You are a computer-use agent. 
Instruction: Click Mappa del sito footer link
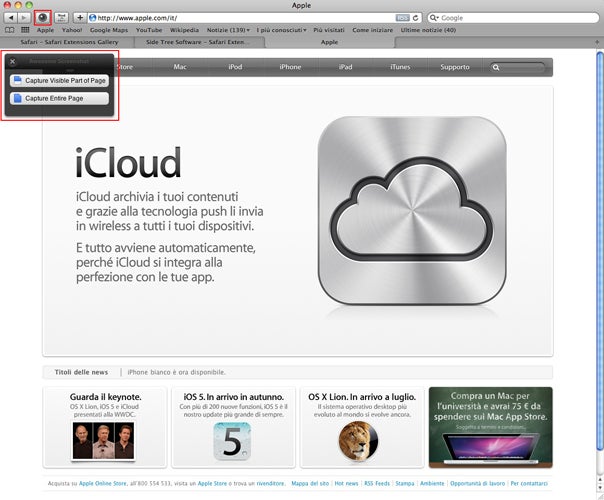point(310,484)
